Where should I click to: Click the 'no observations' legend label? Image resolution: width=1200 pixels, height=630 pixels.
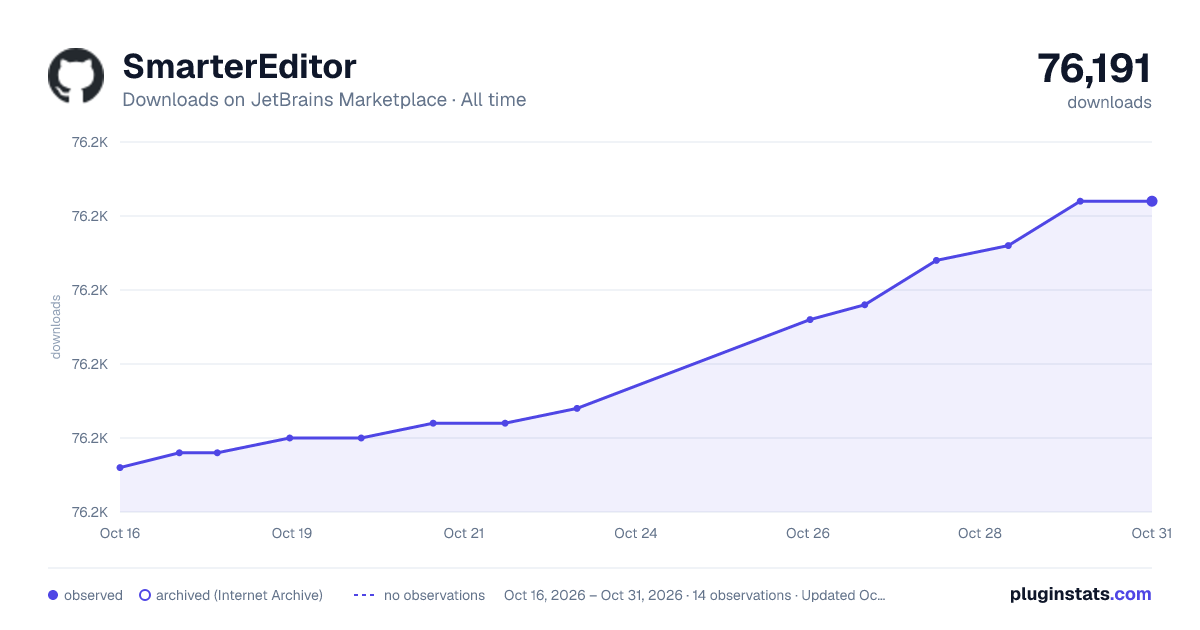point(434,595)
